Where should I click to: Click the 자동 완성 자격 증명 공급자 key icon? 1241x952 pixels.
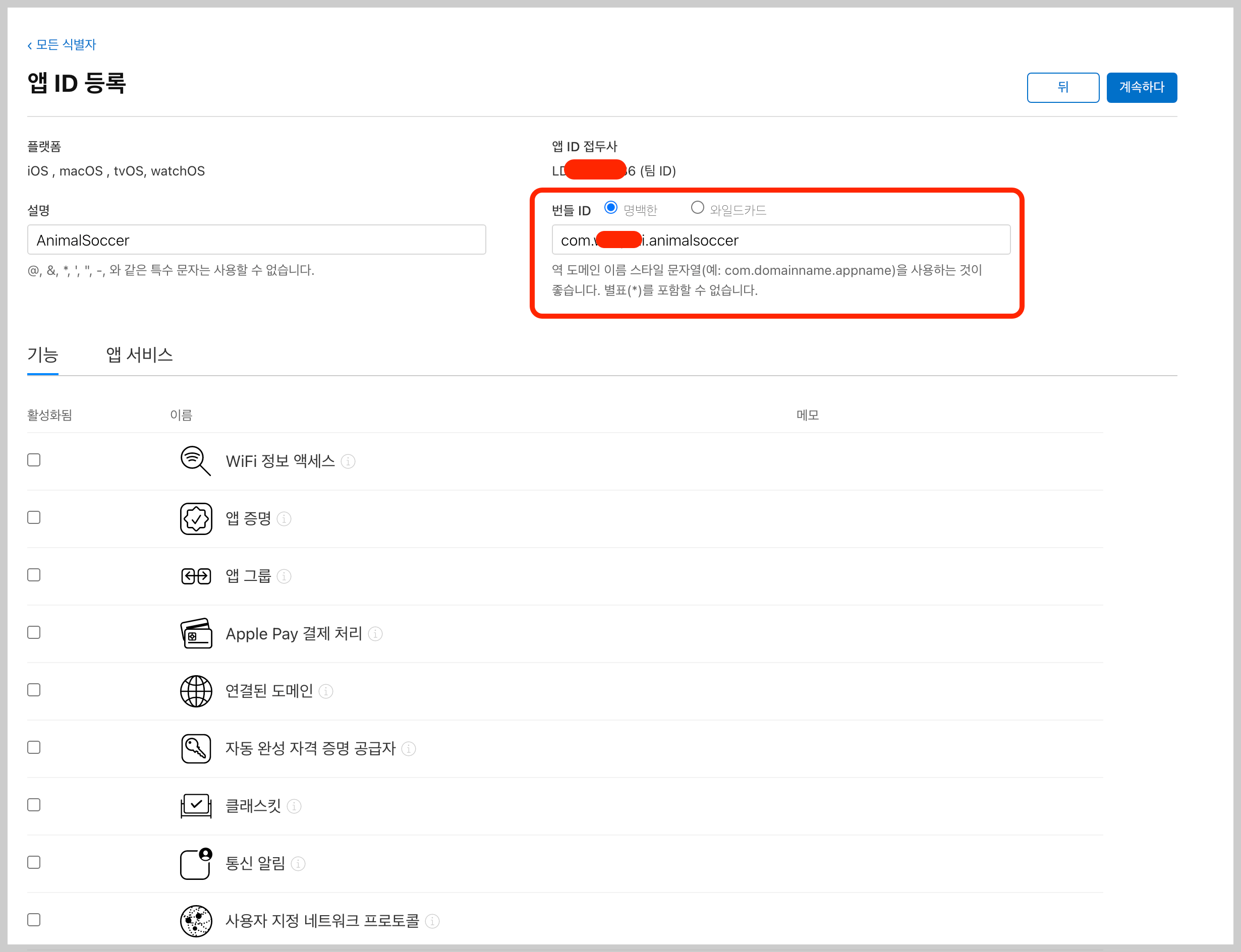coord(196,749)
